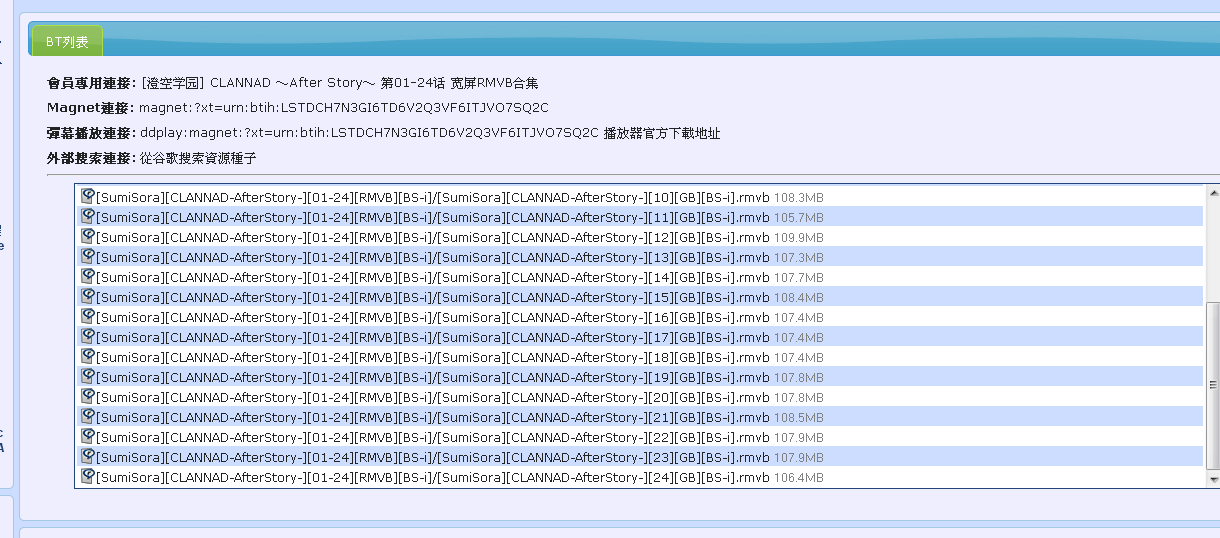Click file icon for episode [20] rmvb

click(87, 396)
